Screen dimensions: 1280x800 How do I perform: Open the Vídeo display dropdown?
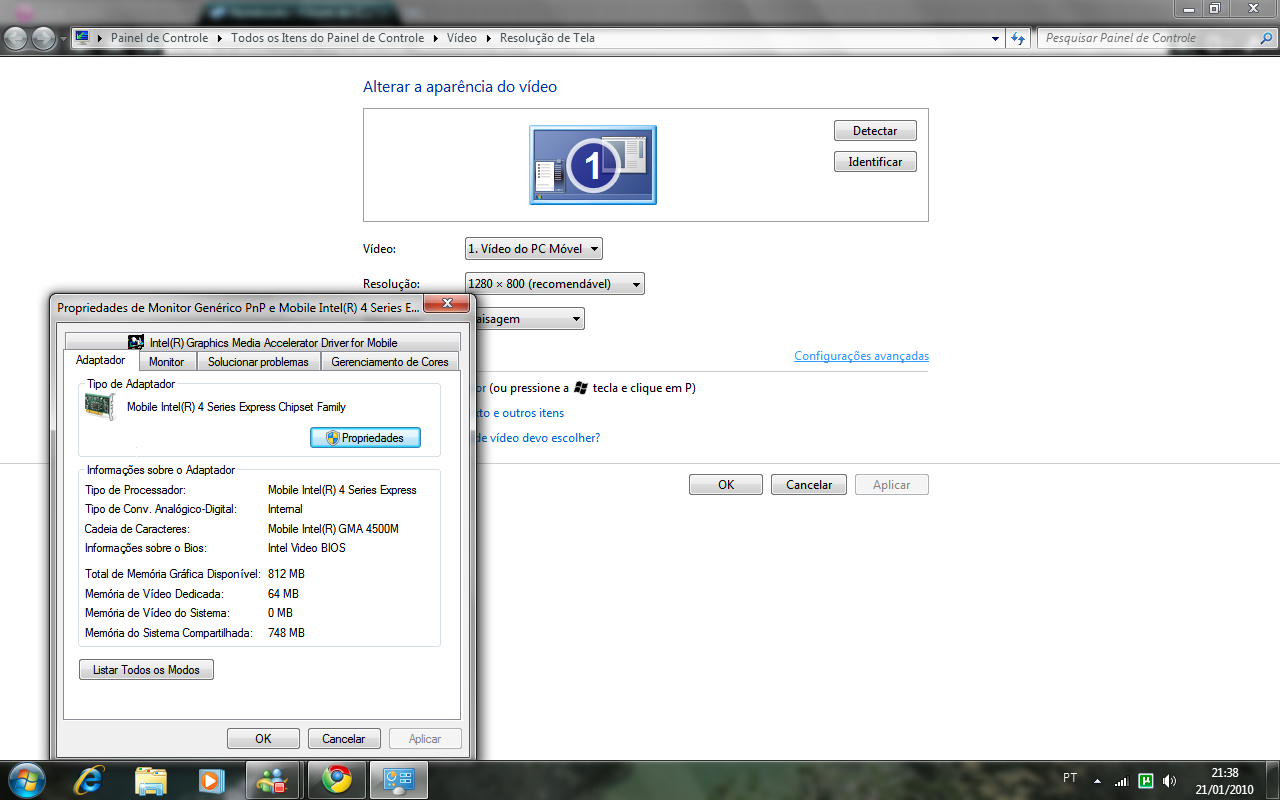click(x=534, y=249)
